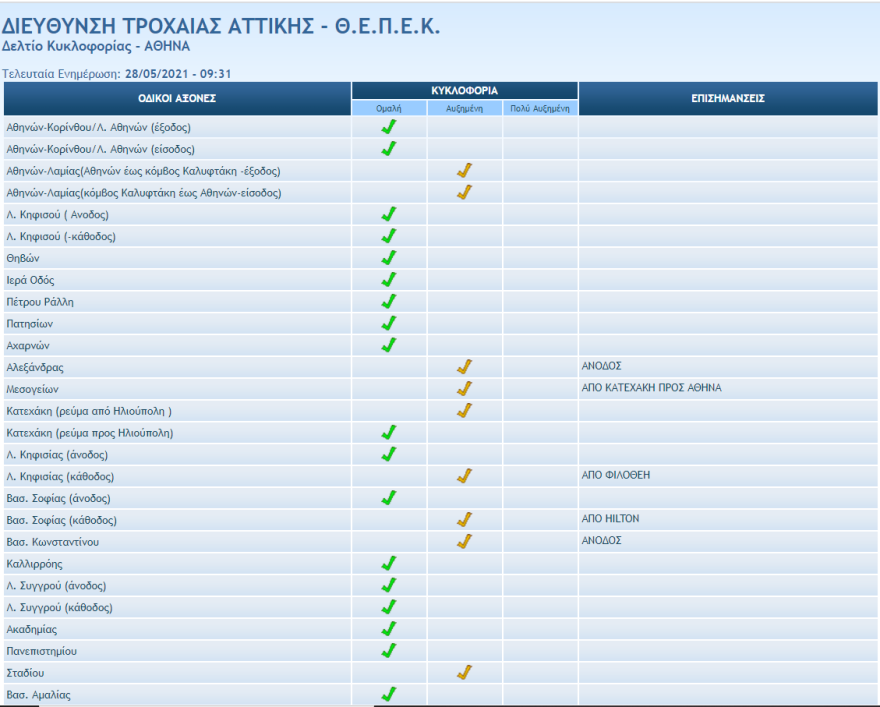The image size is (880, 707).
Task: Click the ΔΙΕΥΘΥΝΣΗ ΤΡΟΧΑΙΑΣ ΑΤΤΙΚΗΣ page title
Action: [221, 26]
